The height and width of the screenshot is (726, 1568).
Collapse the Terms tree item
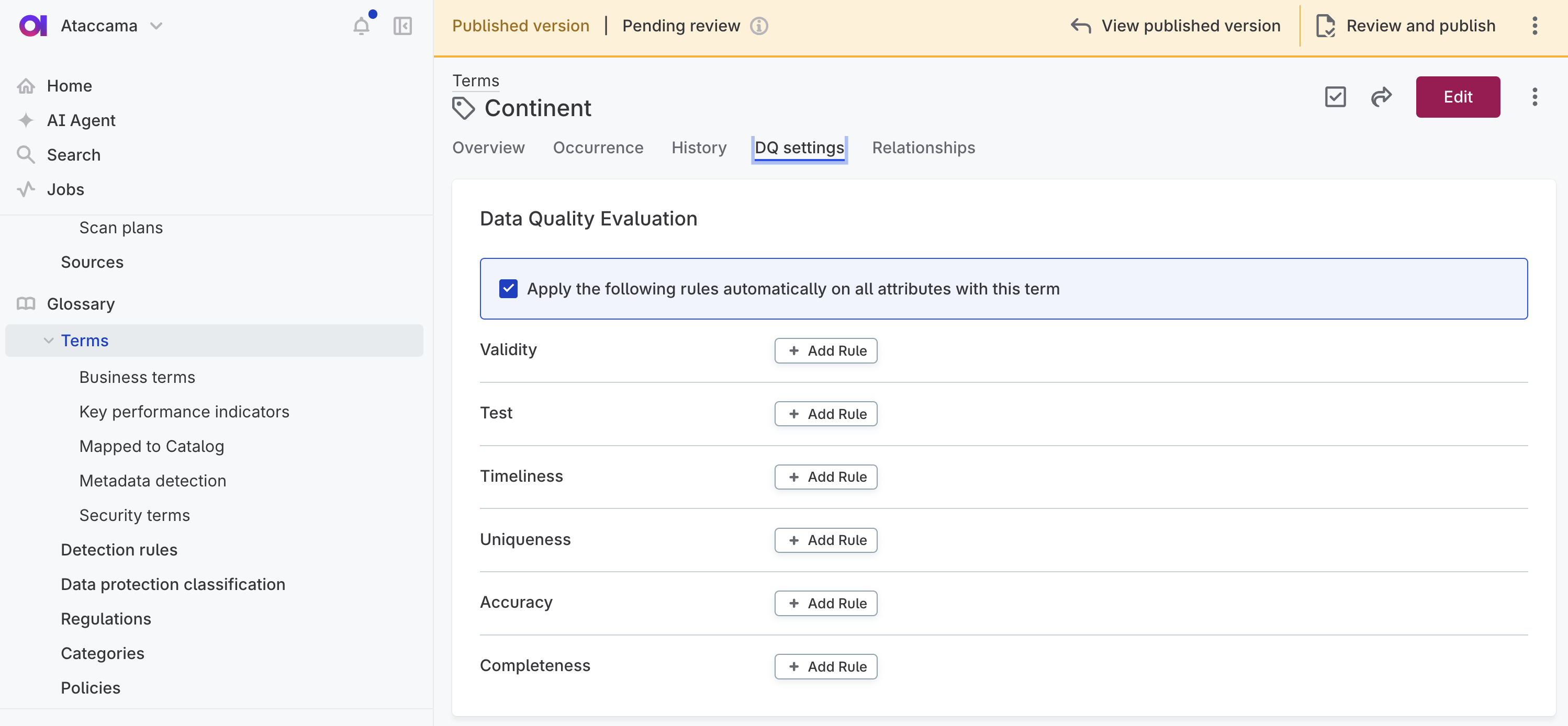(48, 340)
